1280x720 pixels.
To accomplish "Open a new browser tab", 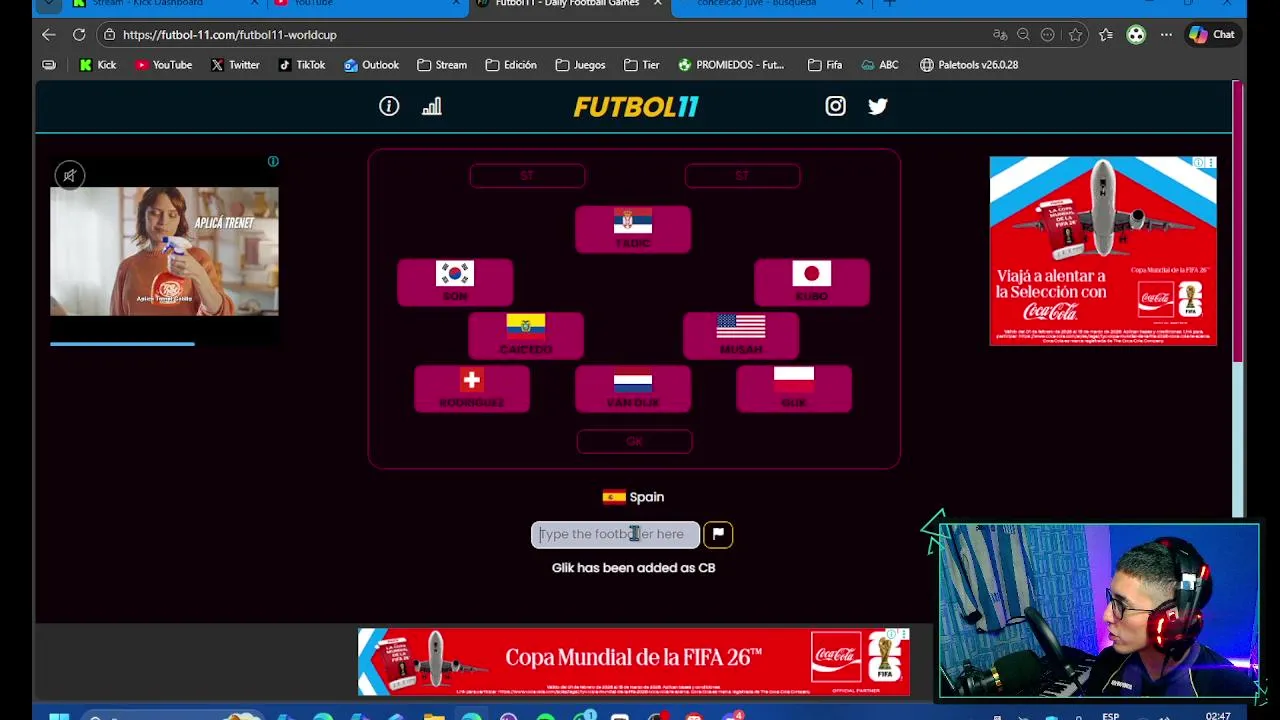I will click(x=889, y=3).
